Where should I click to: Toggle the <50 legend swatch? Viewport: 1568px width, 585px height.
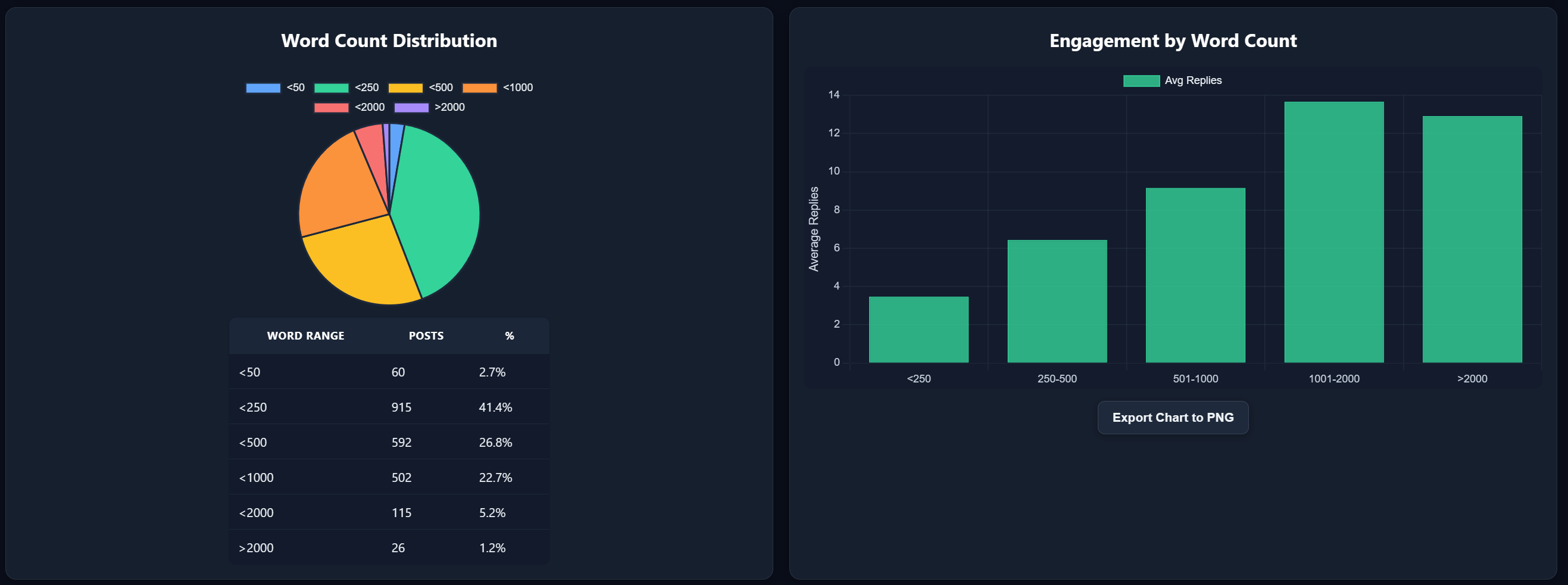pyautogui.click(x=263, y=88)
